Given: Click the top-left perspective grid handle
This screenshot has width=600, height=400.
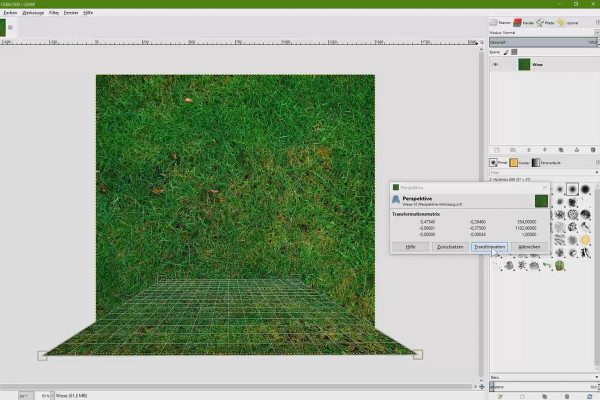Looking at the screenshot, I should tap(161, 279).
